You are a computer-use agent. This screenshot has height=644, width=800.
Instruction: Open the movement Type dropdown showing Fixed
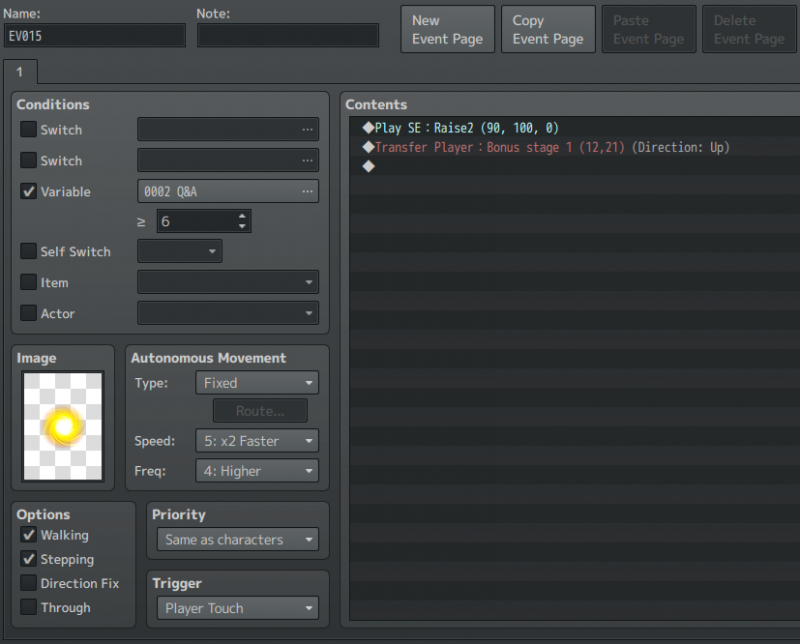pos(257,383)
